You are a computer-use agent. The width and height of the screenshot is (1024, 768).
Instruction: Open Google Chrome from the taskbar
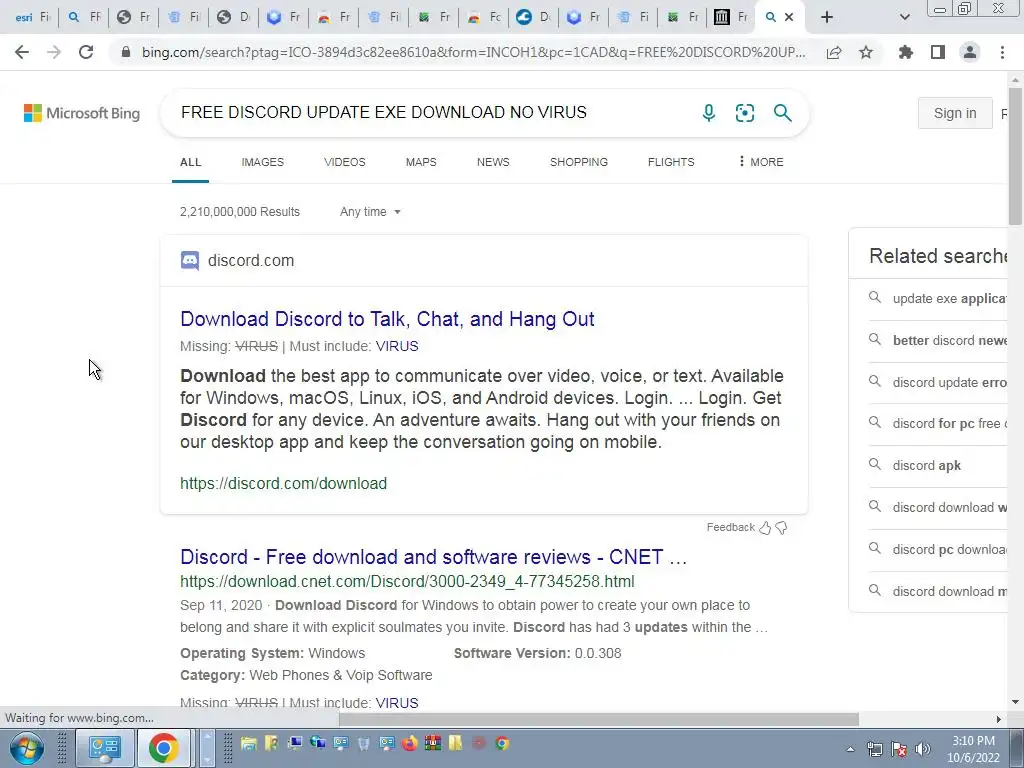[163, 748]
